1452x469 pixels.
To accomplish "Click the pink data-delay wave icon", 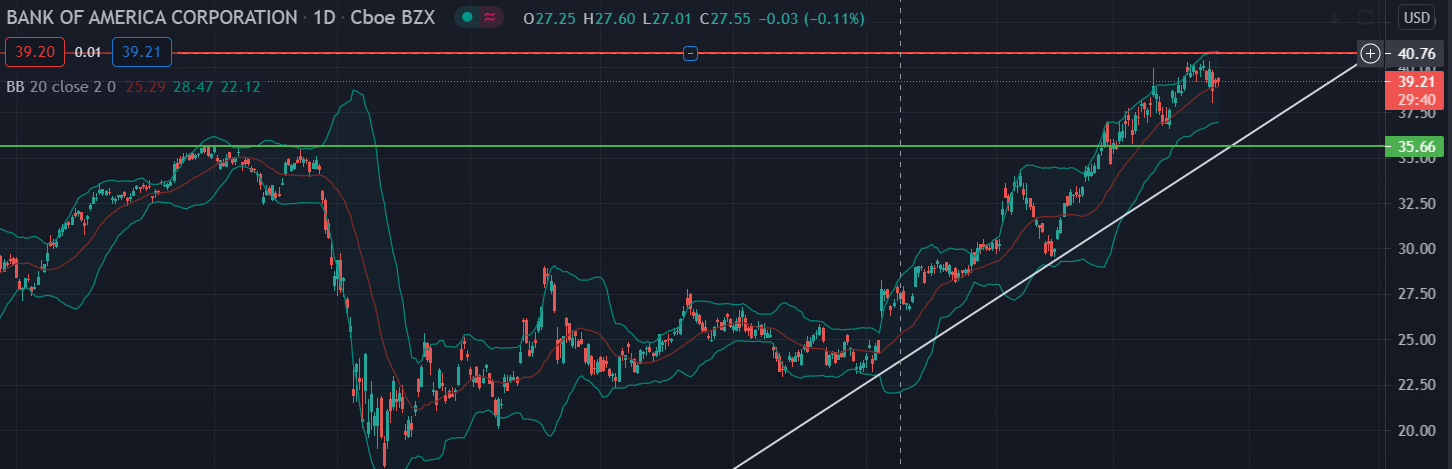I will (489, 18).
